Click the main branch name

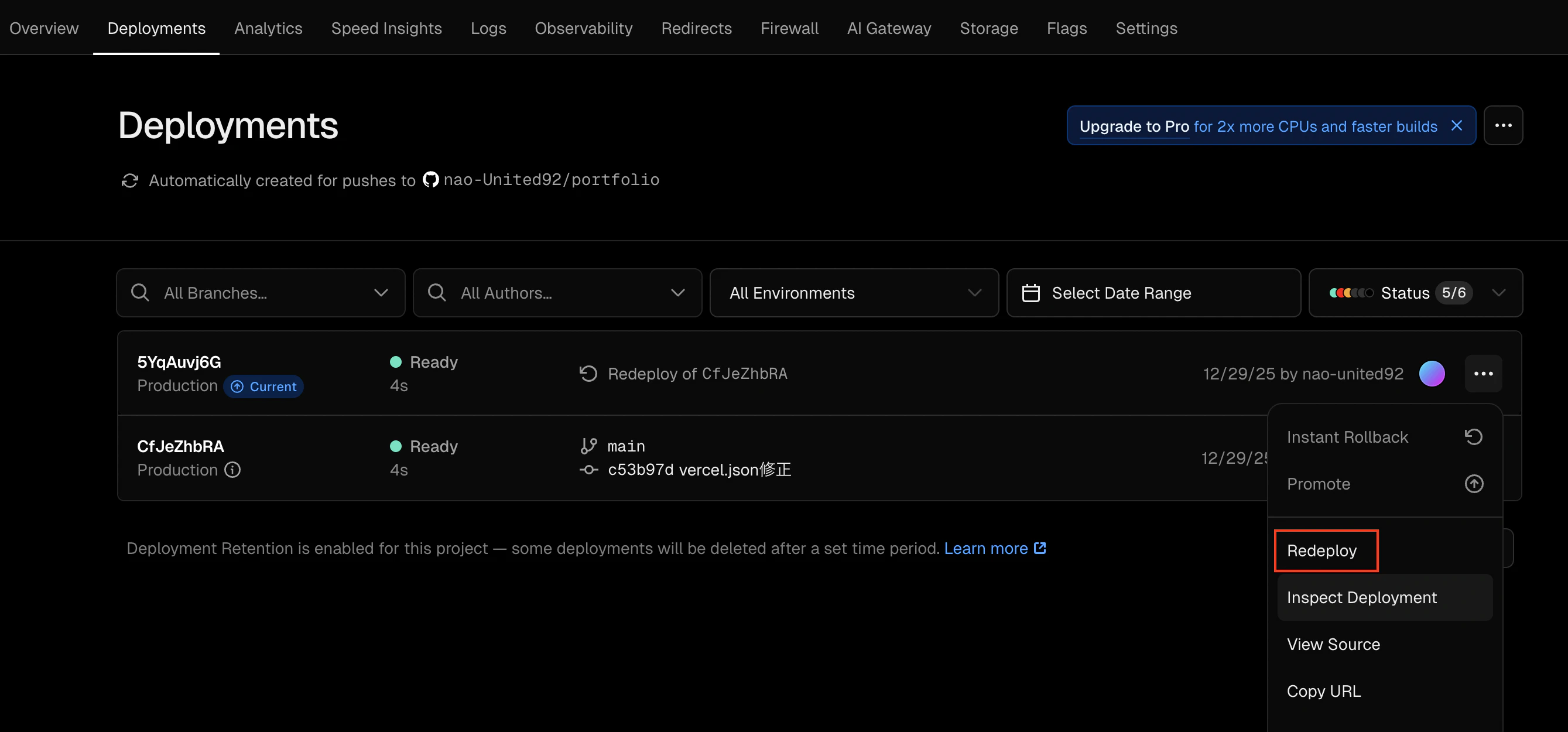(626, 446)
